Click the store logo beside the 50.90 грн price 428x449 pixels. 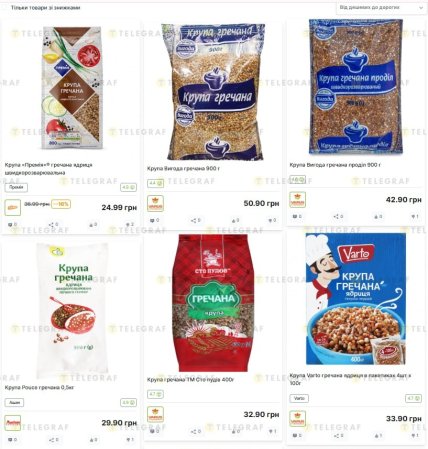coord(155,203)
